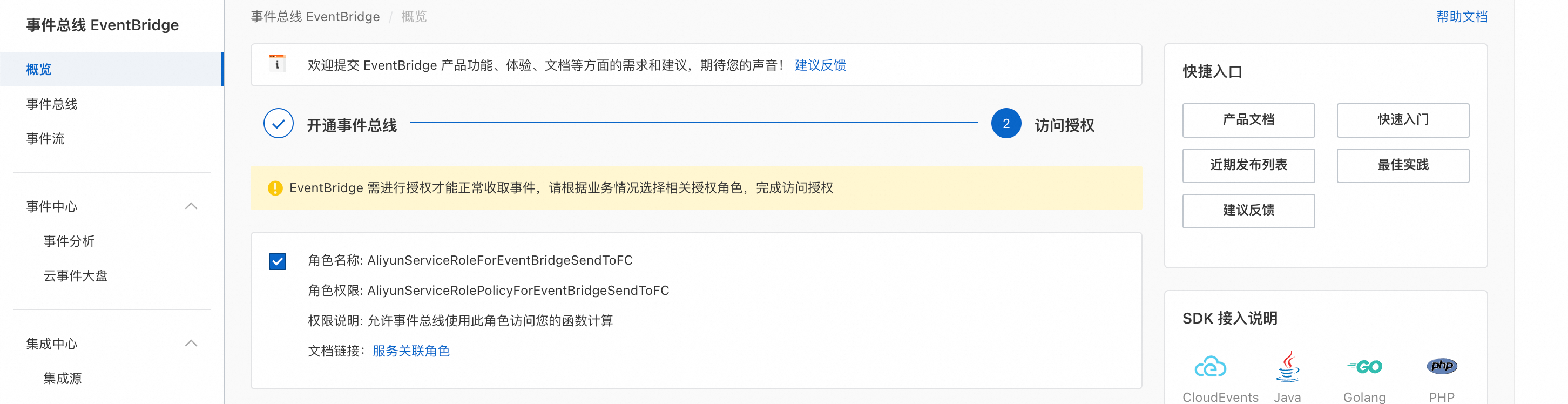Open the PHP SDK icon
Image resolution: width=1568 pixels, height=404 pixels.
coord(1442,366)
